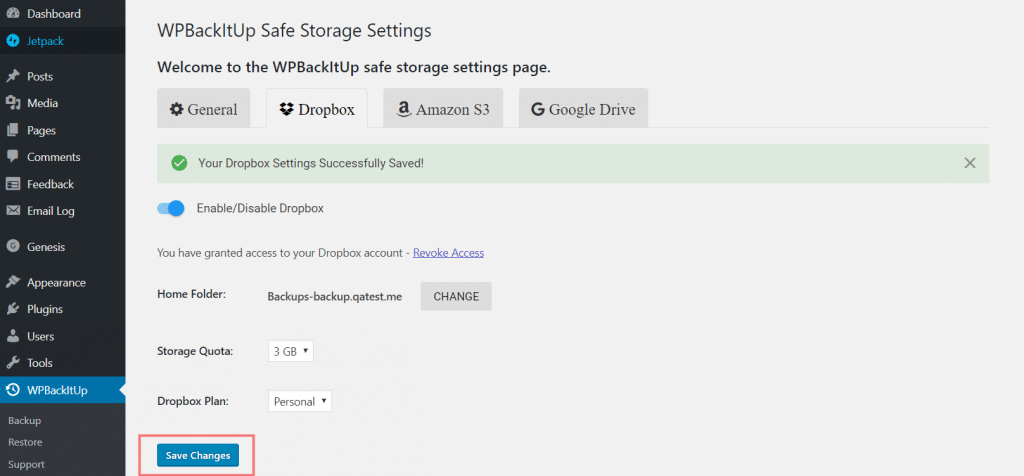Select the WPBackItUp menu item
Image resolution: width=1024 pixels, height=476 pixels.
click(x=63, y=390)
